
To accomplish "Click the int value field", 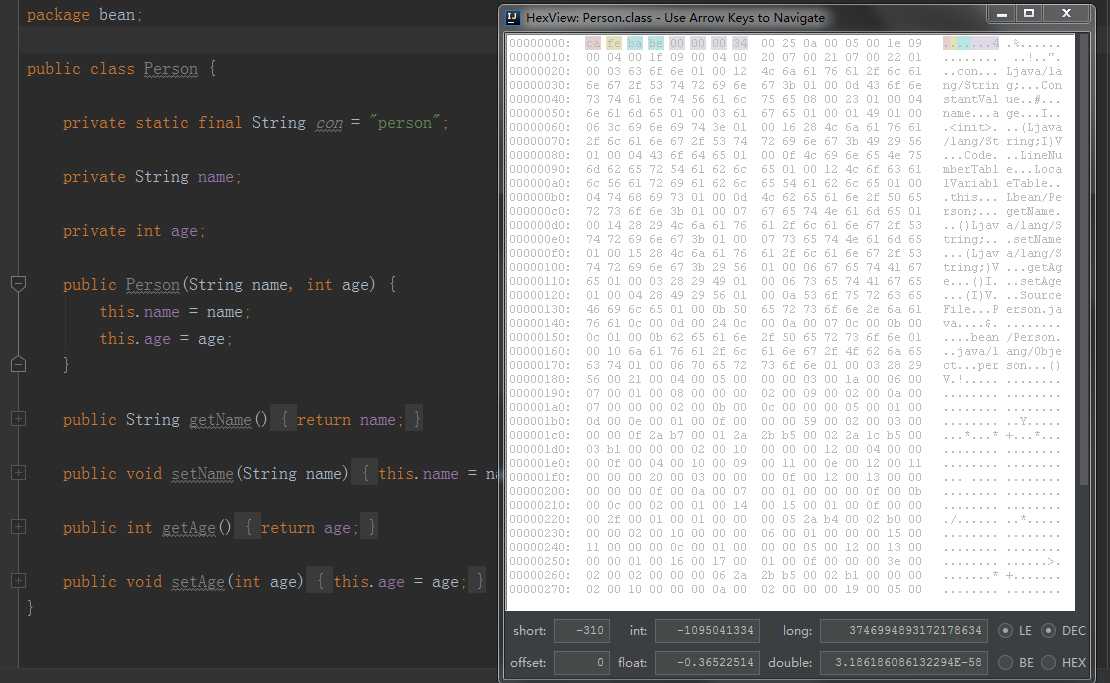I will click(707, 631).
